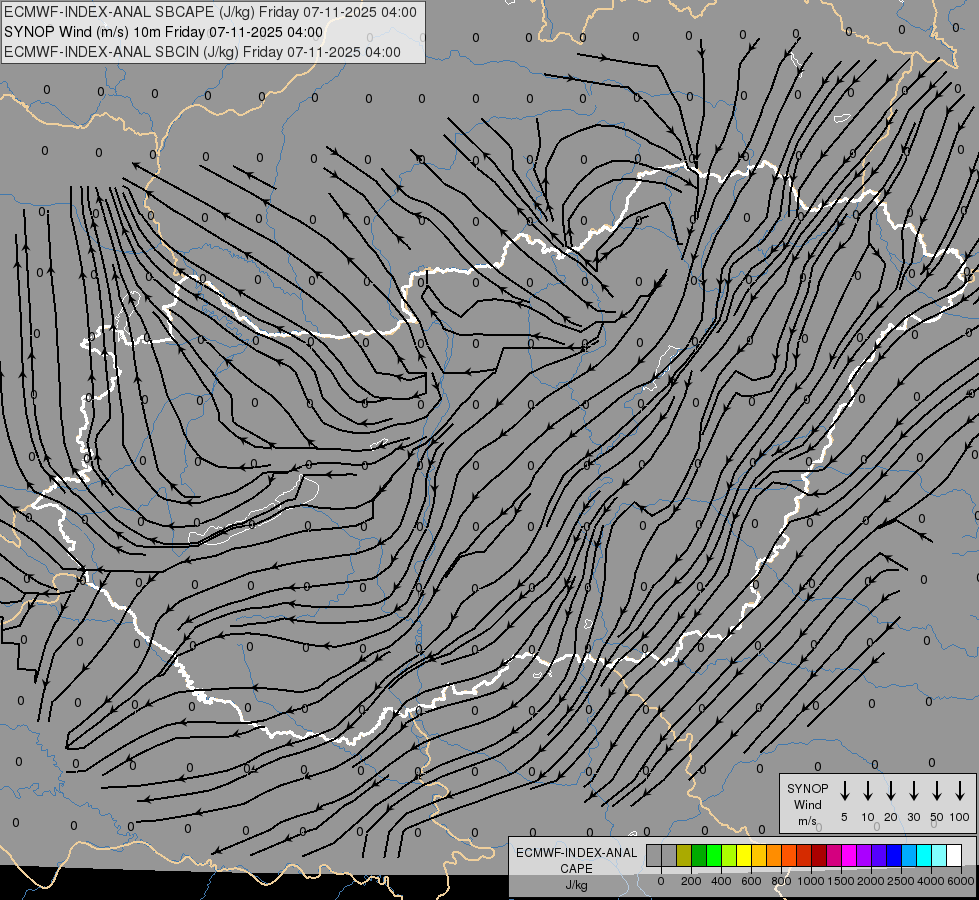The height and width of the screenshot is (900, 979).
Task: Select the pure yellow CAPE legend swatch
Action: pyautogui.click(x=744, y=855)
